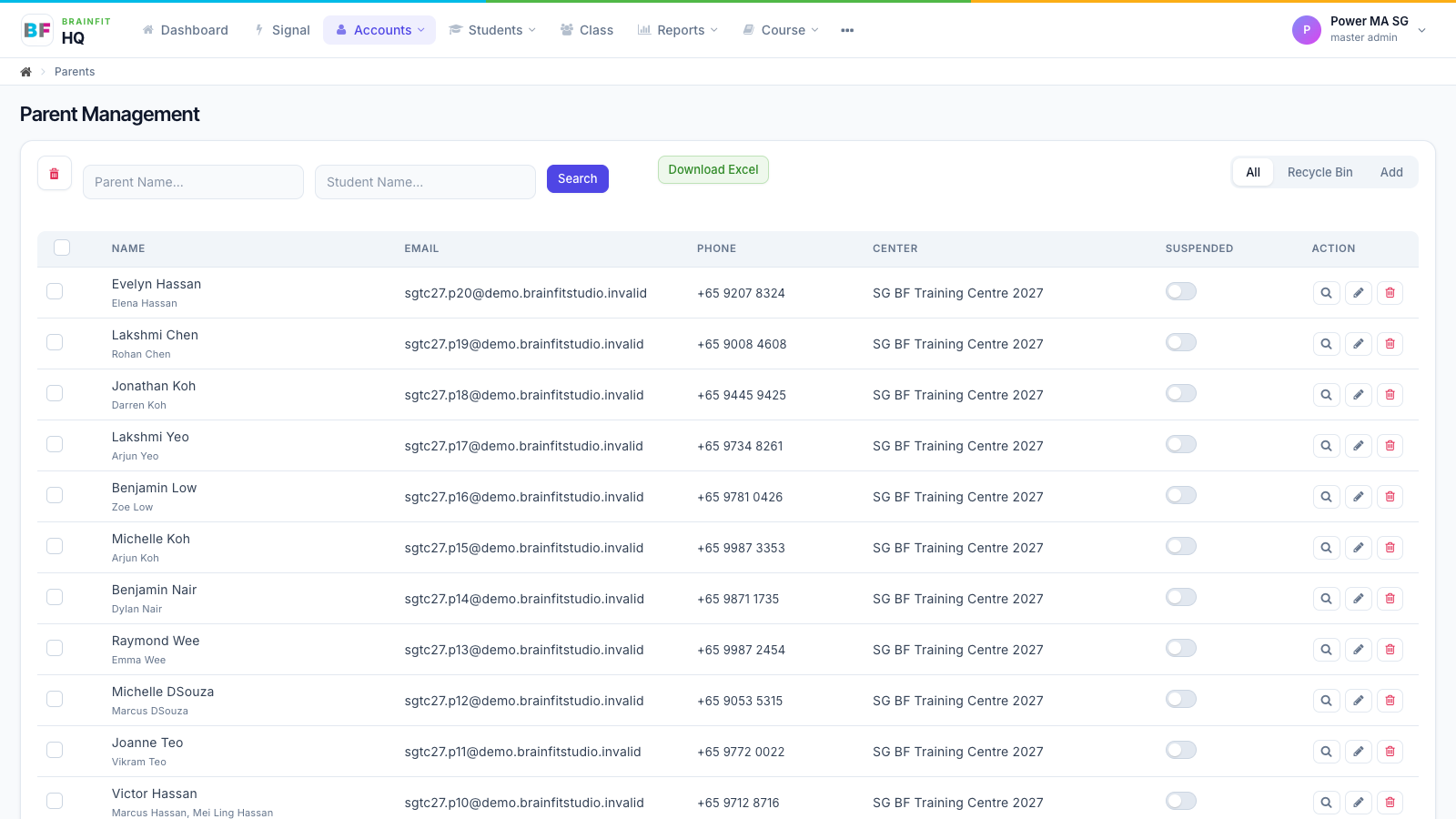Screen dimensions: 1456x819
Task: Select all parents with header checkbox
Action: [x=62, y=248]
